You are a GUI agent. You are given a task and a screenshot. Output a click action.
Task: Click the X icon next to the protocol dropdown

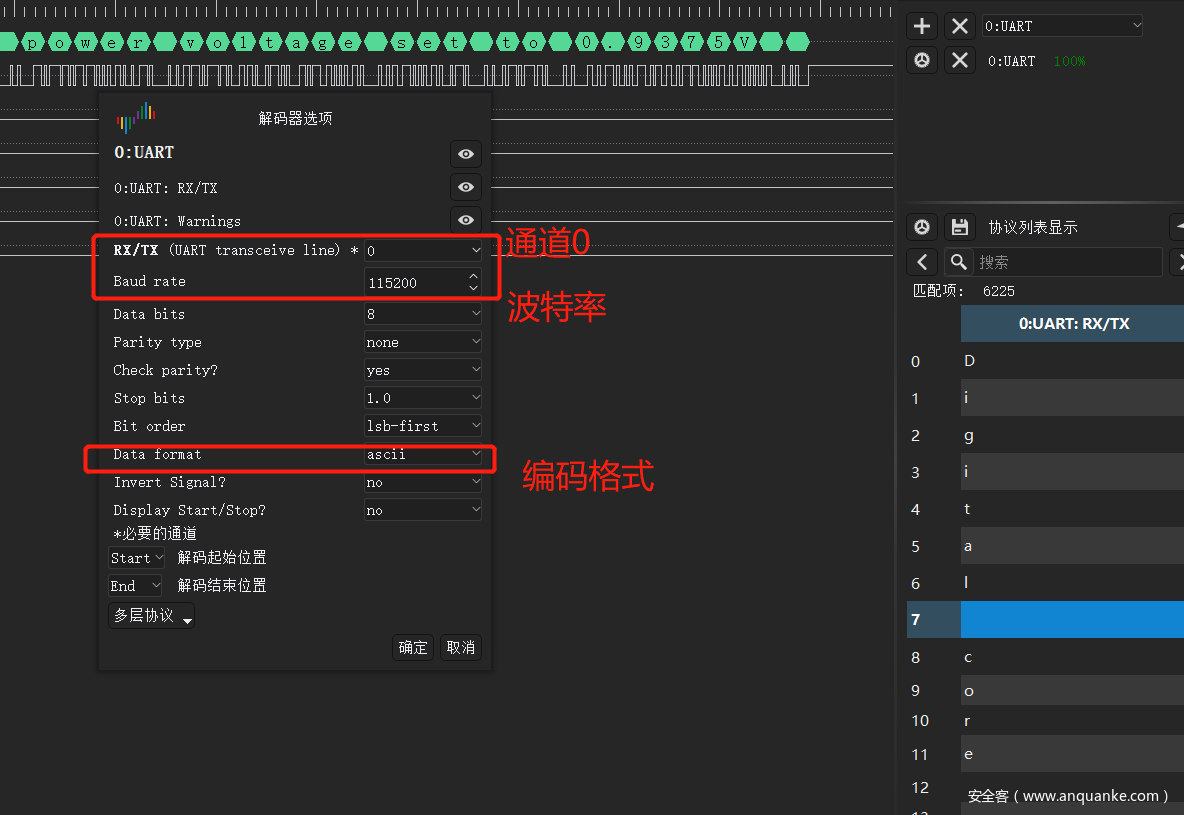tap(960, 26)
